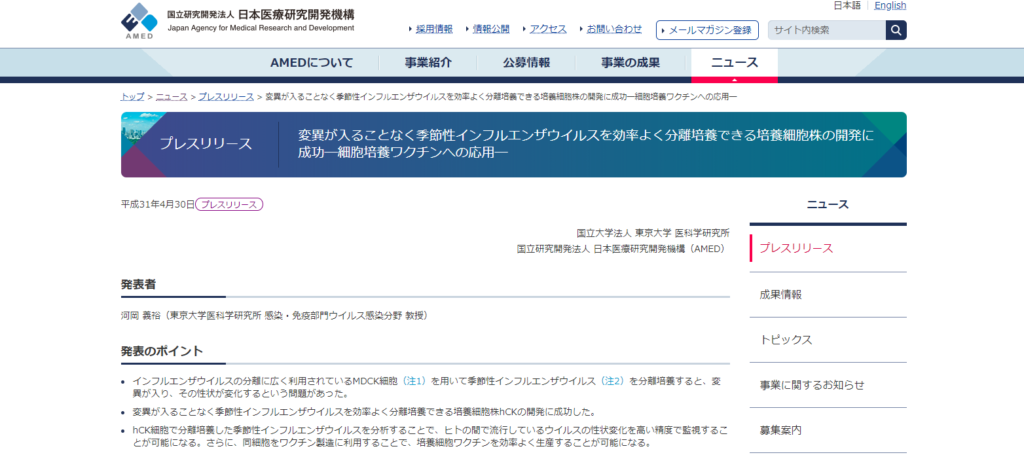Click the AMED logo icon
The width and height of the screenshot is (1024, 455).
point(139,22)
